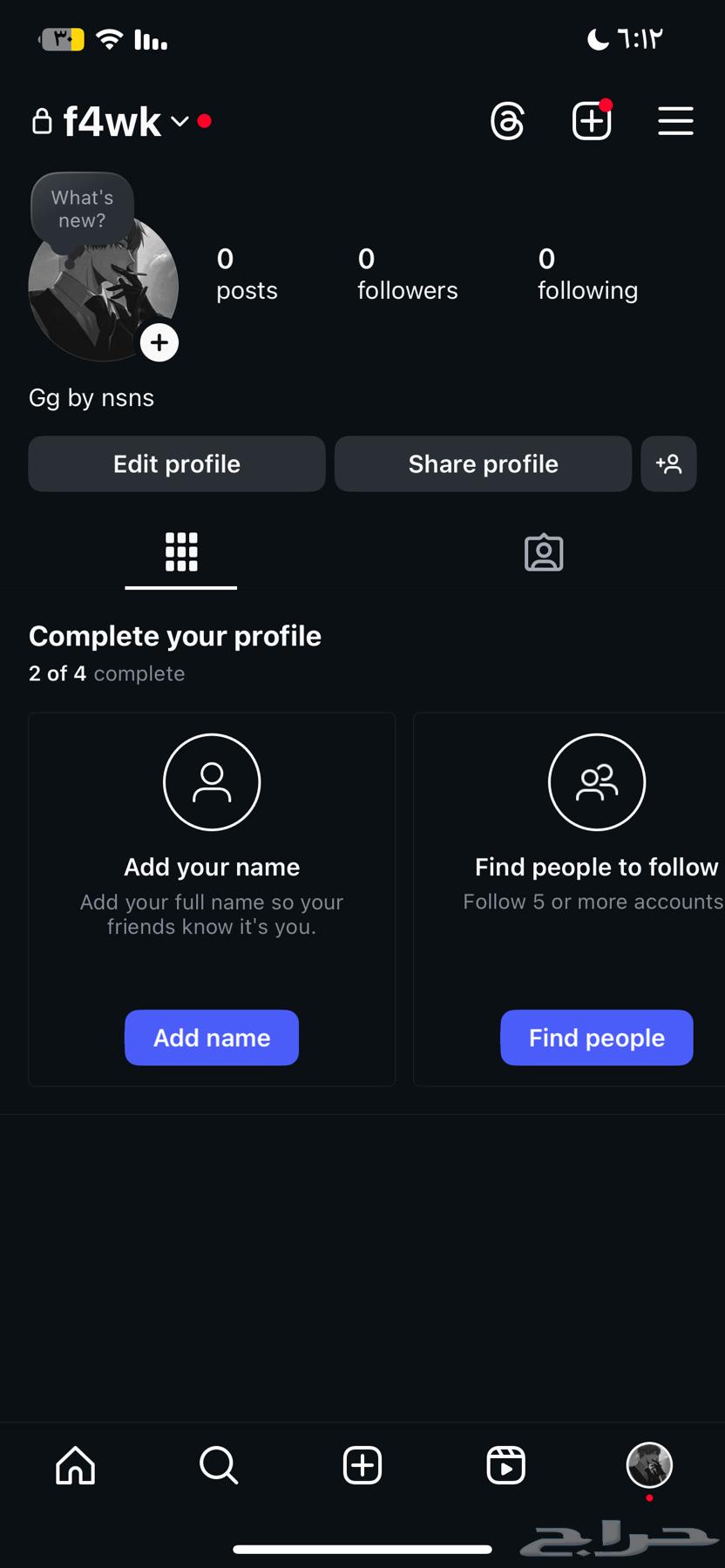
Task: View the 0 followers list
Action: pyautogui.click(x=407, y=274)
